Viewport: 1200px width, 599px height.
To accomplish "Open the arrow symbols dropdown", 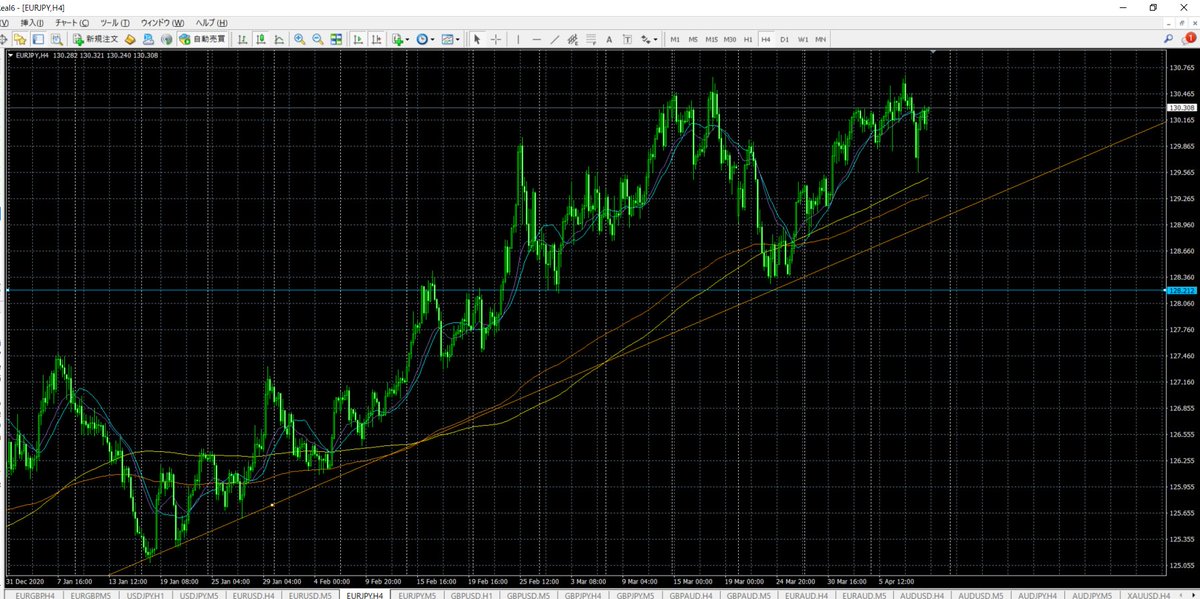I will pyautogui.click(x=649, y=39).
